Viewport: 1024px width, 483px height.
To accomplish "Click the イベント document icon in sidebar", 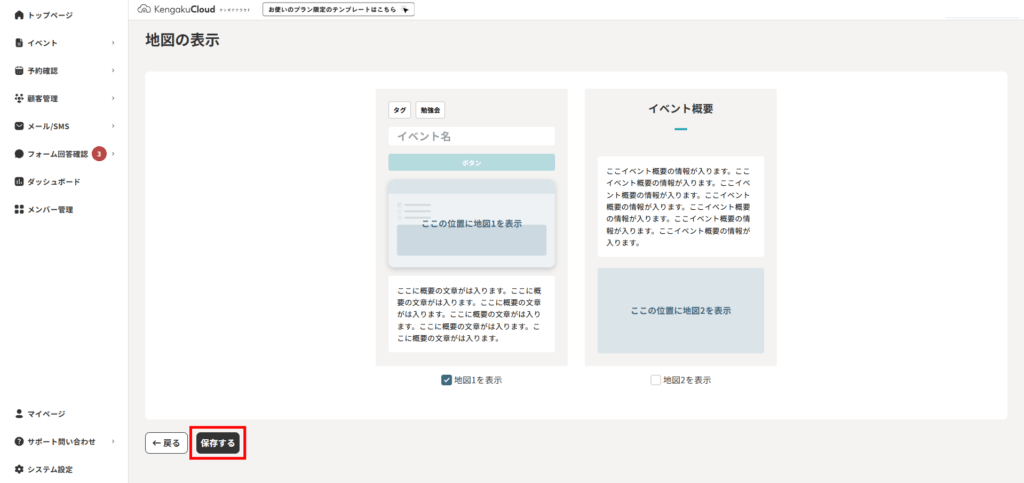I will click(19, 43).
